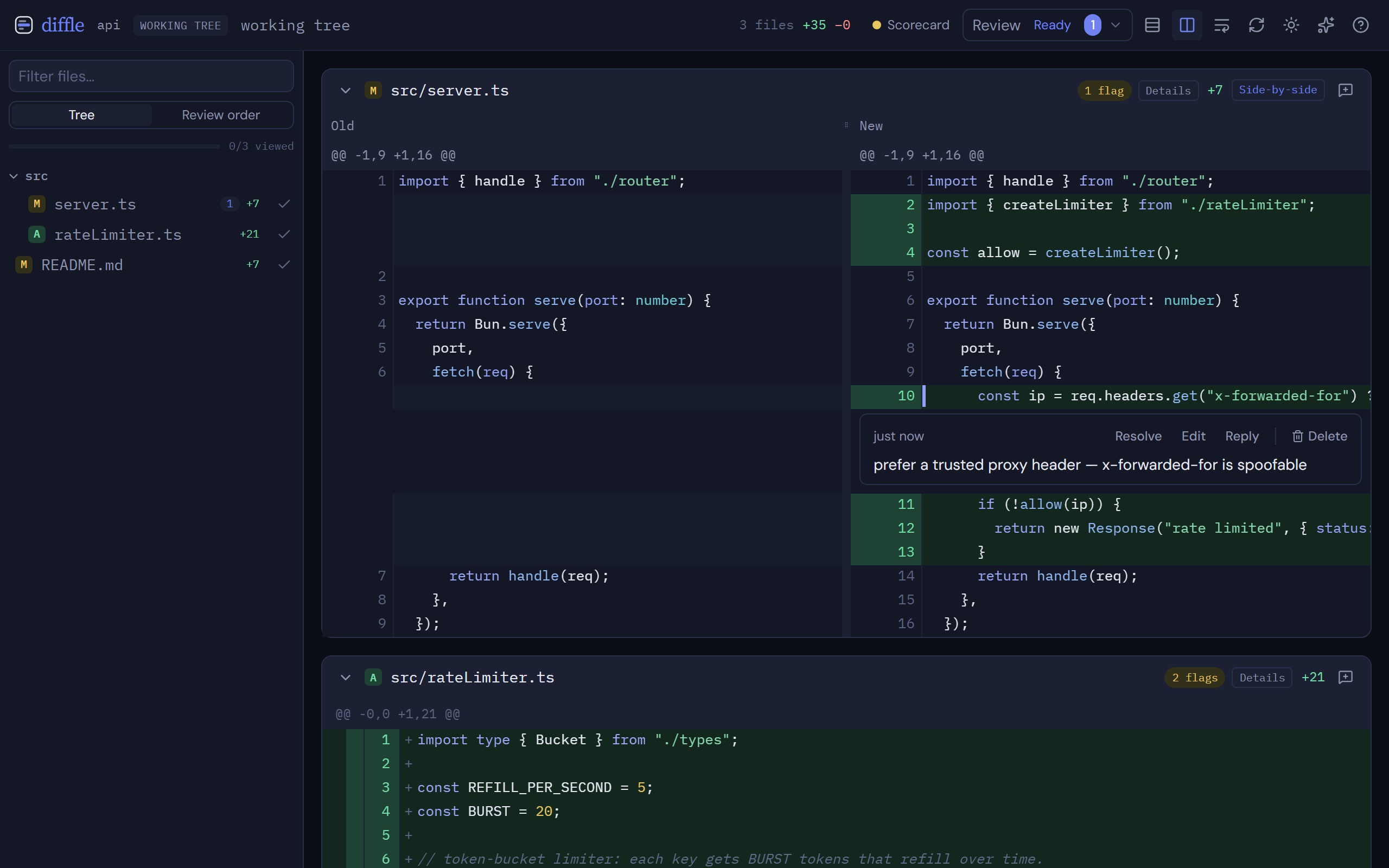Click the trash Delete comment button
The width and height of the screenshot is (1389, 868).
click(1320, 436)
